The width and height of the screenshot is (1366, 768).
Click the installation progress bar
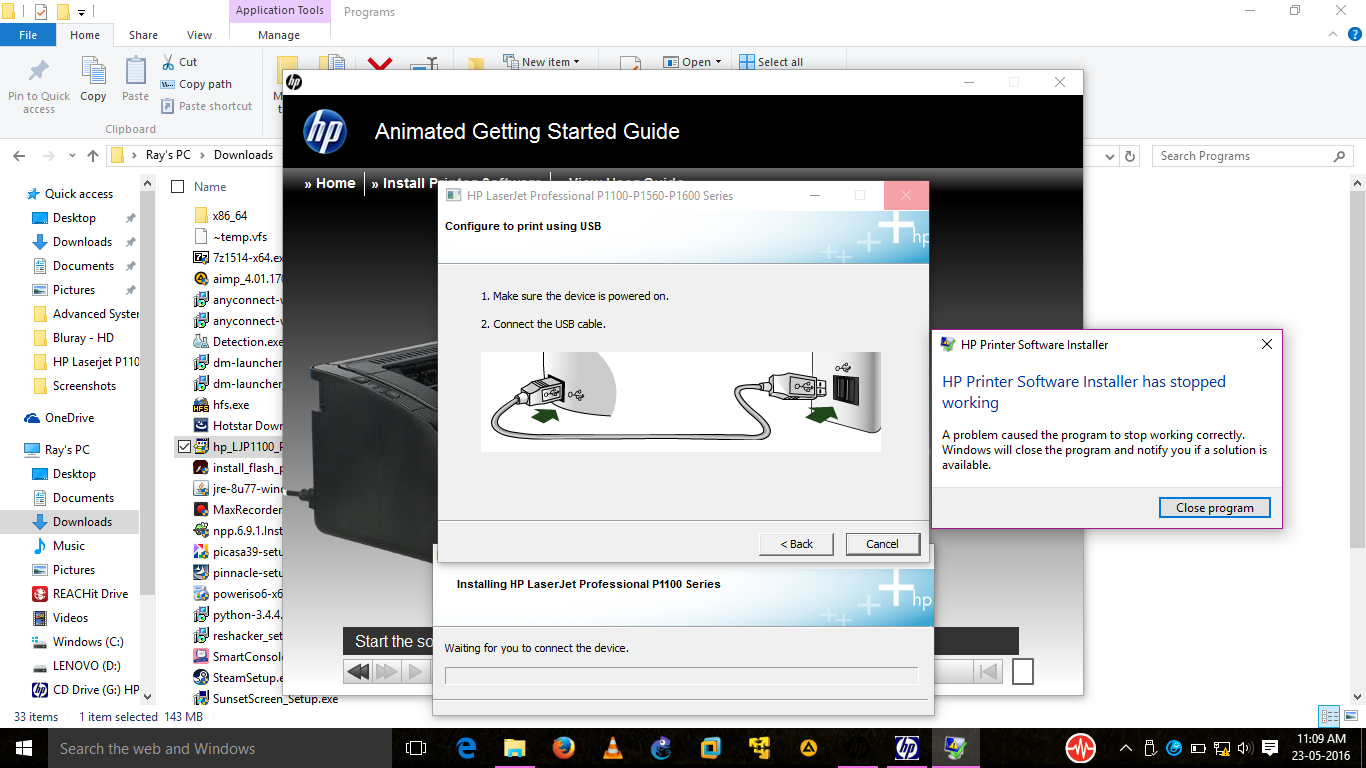tap(681, 676)
